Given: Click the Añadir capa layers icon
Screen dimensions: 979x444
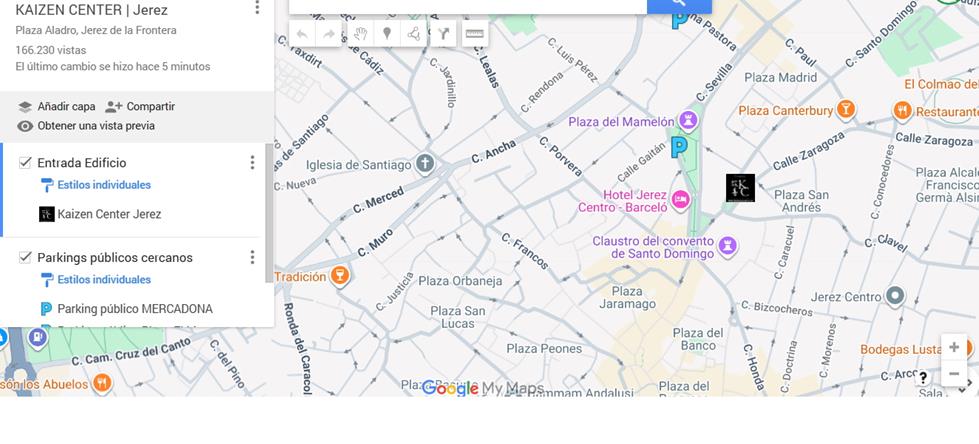Looking at the screenshot, I should tap(25, 107).
